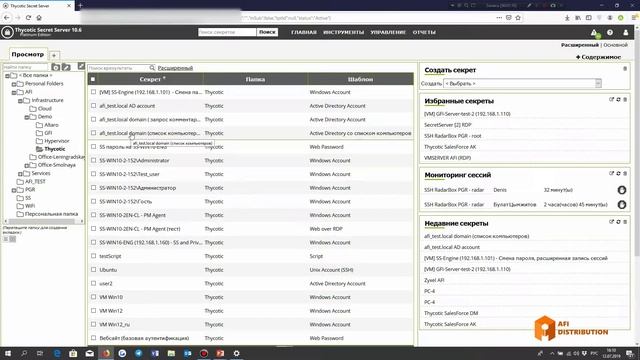The image size is (640, 360).
Task: Click the Thycotic Secret Server lock logo
Action: click(7, 32)
